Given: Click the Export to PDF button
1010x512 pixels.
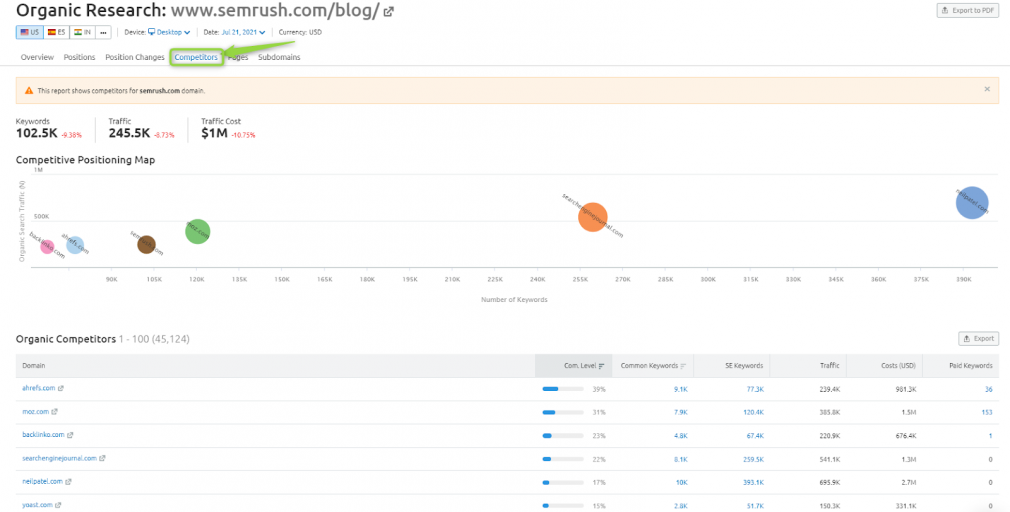Looking at the screenshot, I should [967, 10].
